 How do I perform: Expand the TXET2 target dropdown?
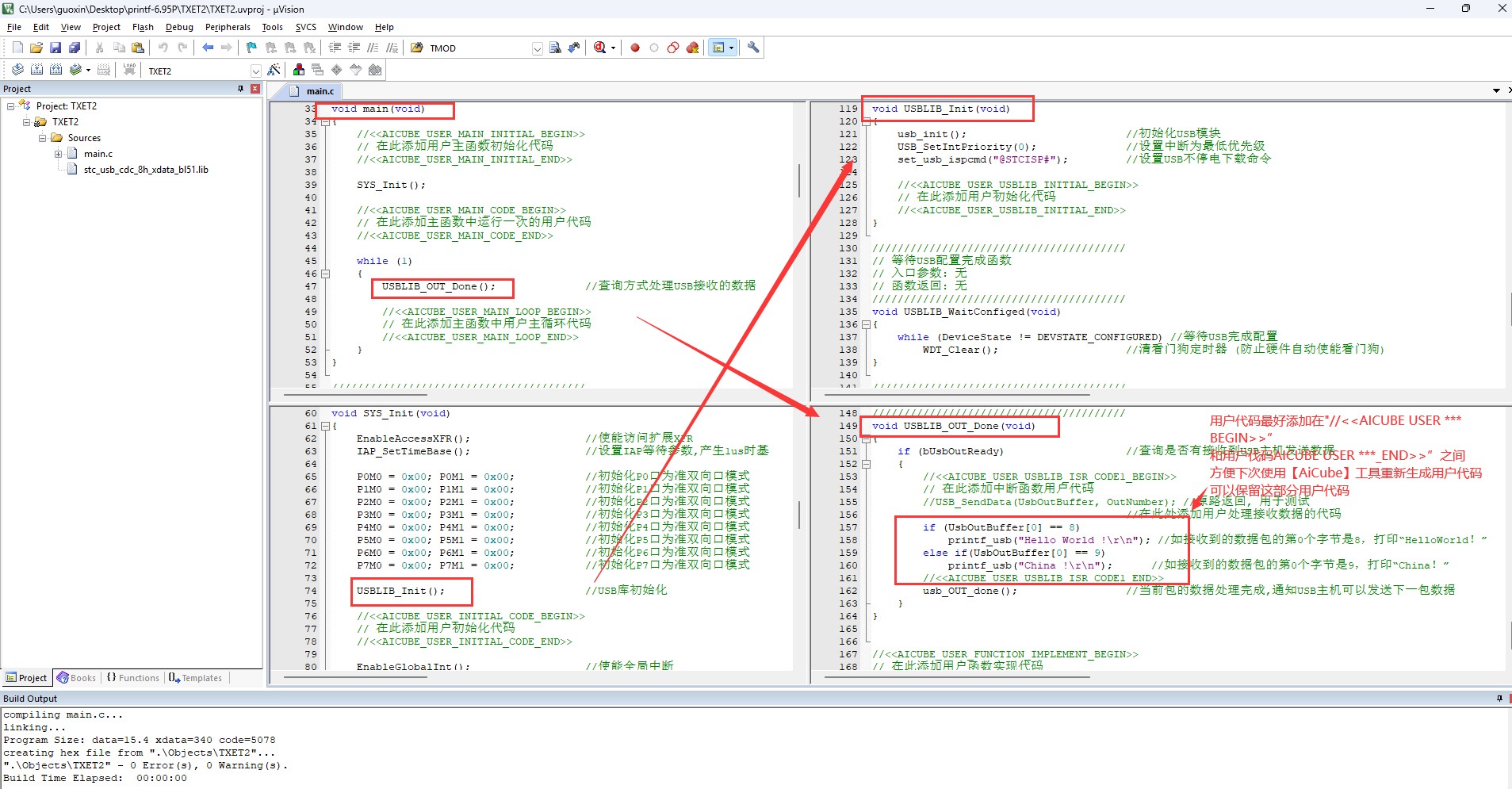point(255,71)
